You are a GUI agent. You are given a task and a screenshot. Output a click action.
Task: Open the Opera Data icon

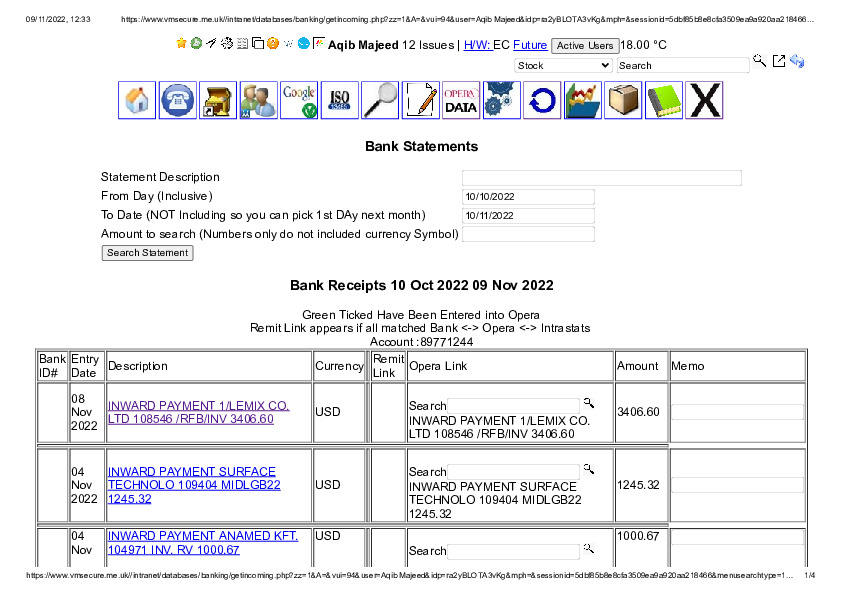[x=461, y=101]
